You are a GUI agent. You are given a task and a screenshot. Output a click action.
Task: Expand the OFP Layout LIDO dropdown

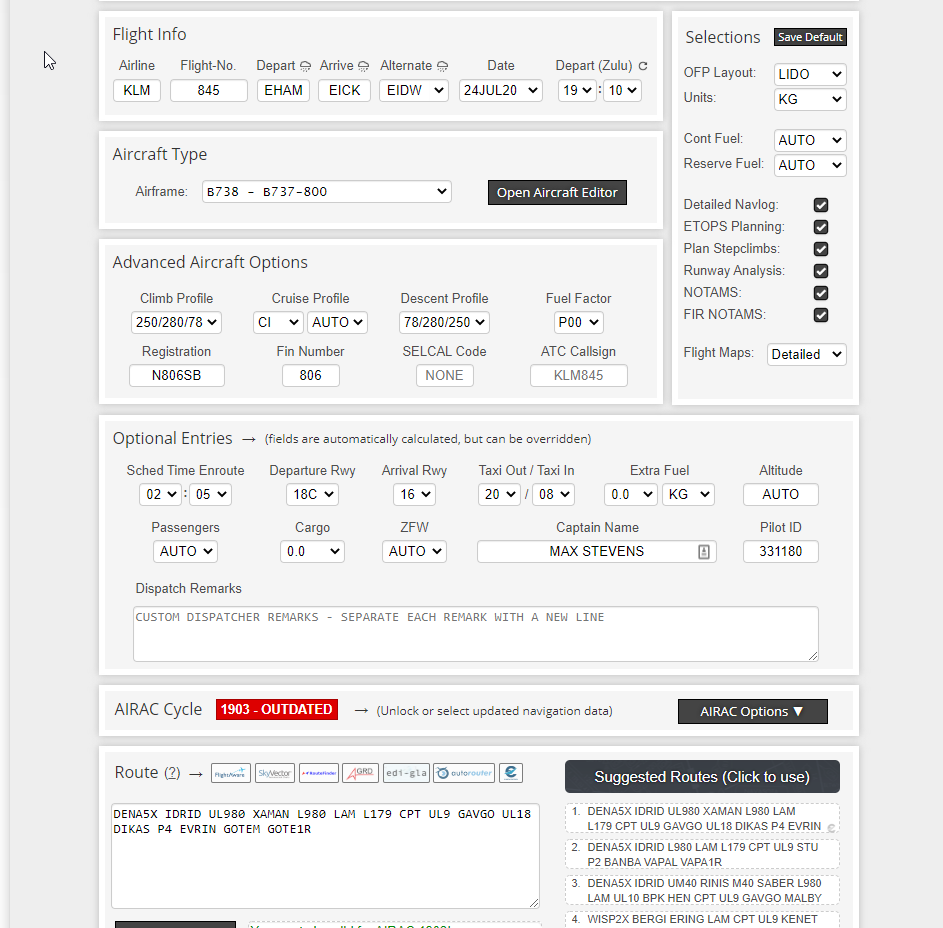[x=809, y=74]
